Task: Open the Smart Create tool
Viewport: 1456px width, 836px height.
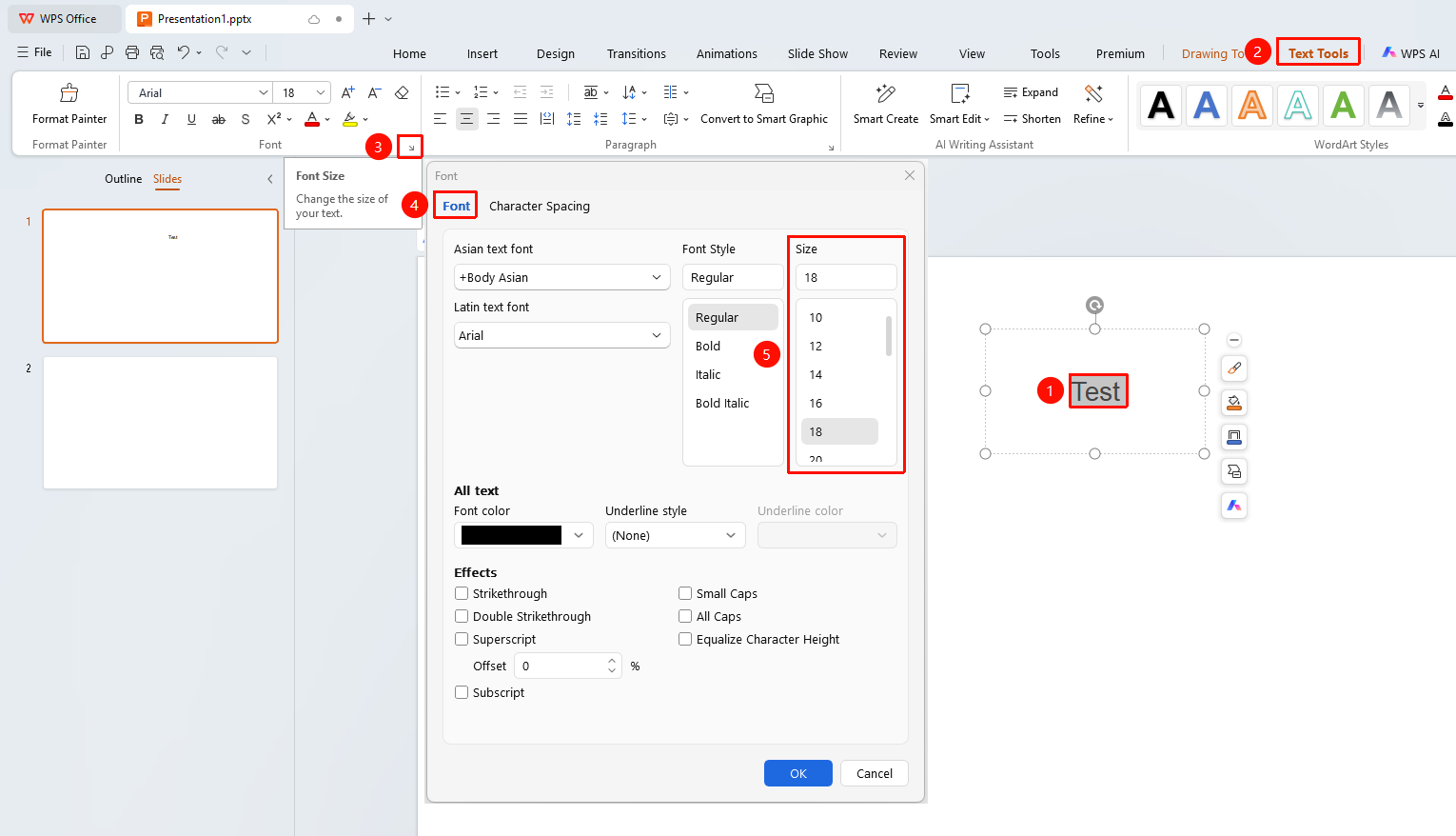Action: 886,106
